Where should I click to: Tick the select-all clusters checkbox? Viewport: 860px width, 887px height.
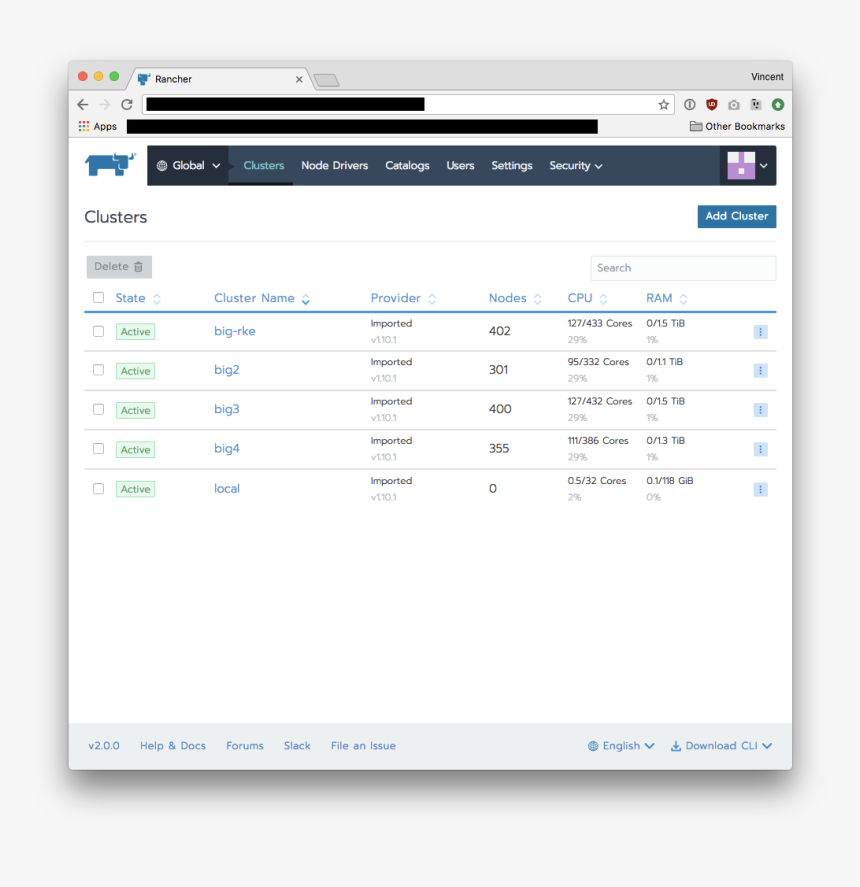pyautogui.click(x=98, y=298)
